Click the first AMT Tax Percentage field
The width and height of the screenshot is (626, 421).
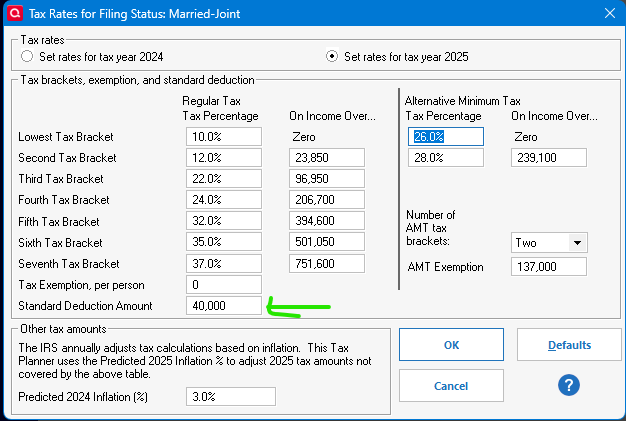pos(446,136)
